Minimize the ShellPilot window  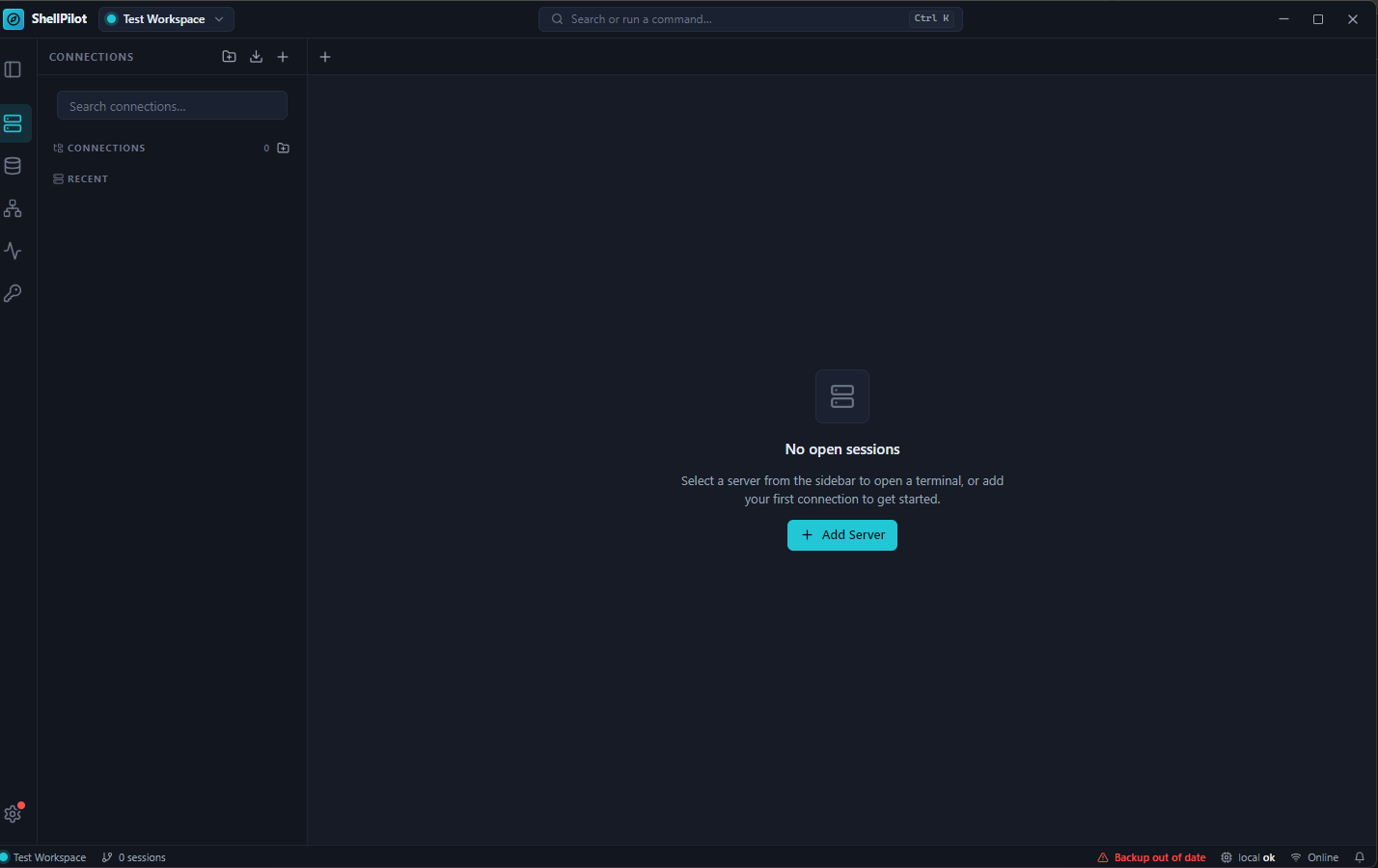pos(1283,19)
